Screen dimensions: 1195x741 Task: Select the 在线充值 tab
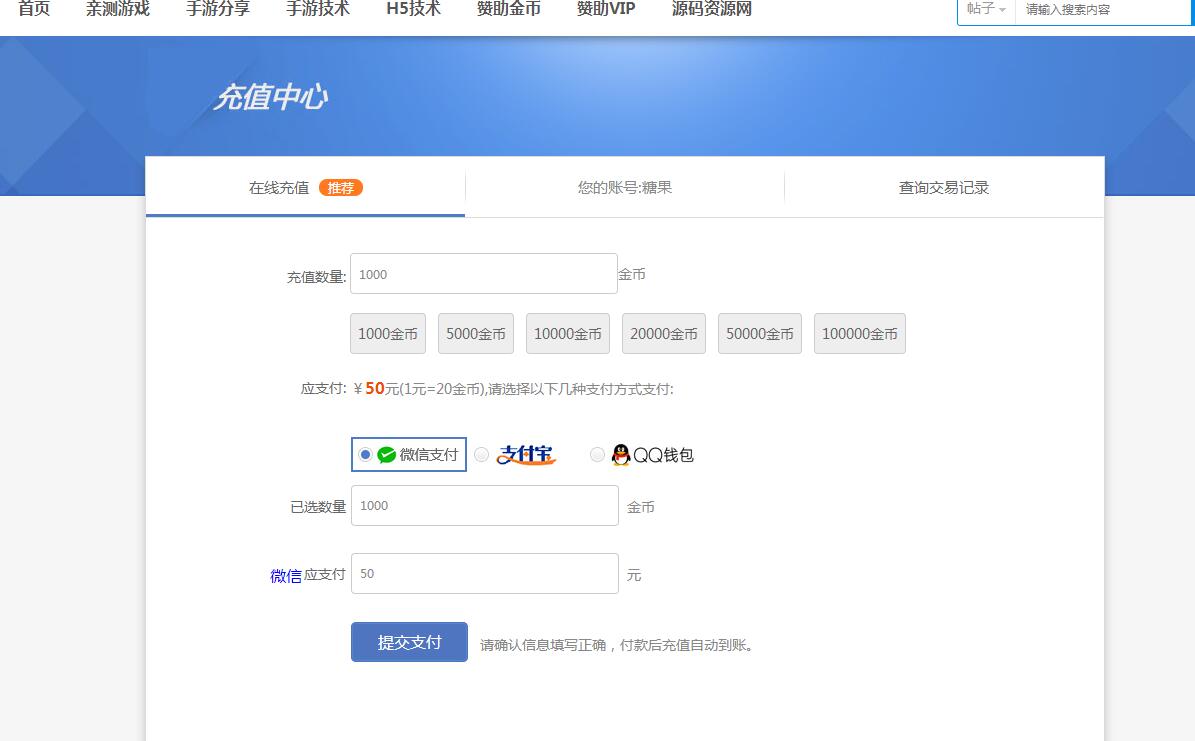tap(280, 188)
